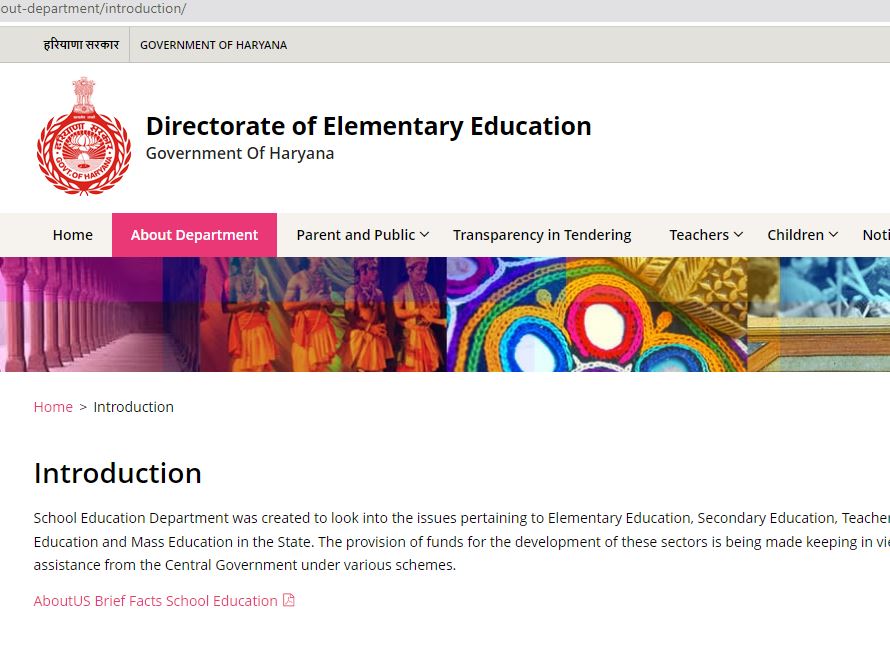
Task: Click the School Education Department paragraph
Action: click(461, 542)
